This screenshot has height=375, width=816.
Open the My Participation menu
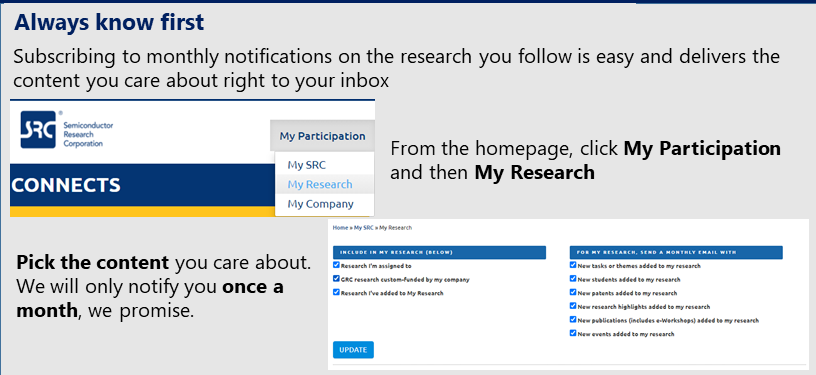coord(322,136)
